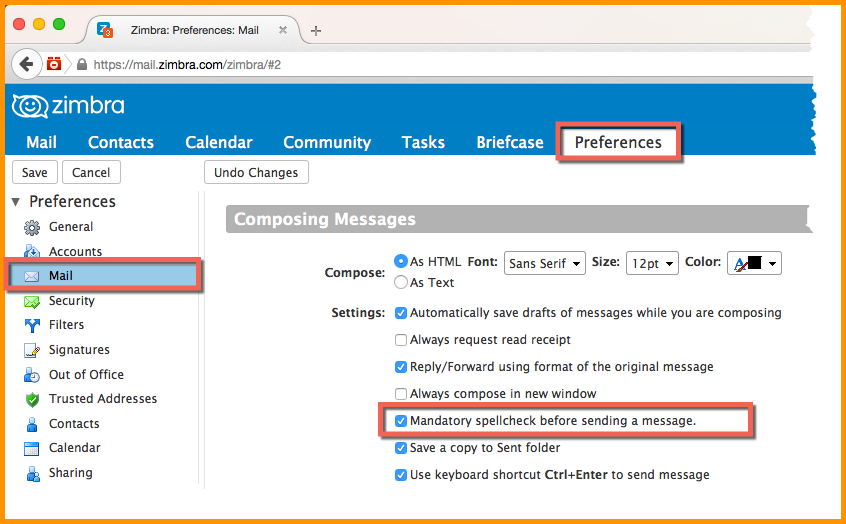Select the As Text compose option
846x524 pixels.
(x=400, y=282)
